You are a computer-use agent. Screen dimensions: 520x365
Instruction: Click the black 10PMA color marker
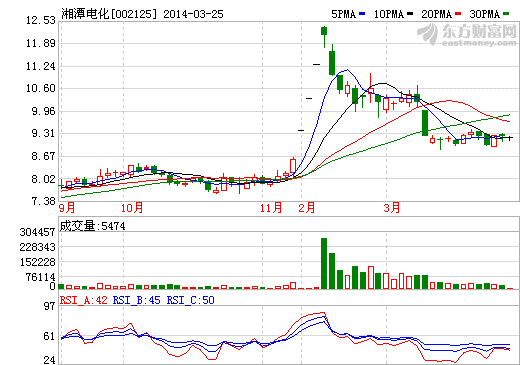tap(410, 14)
